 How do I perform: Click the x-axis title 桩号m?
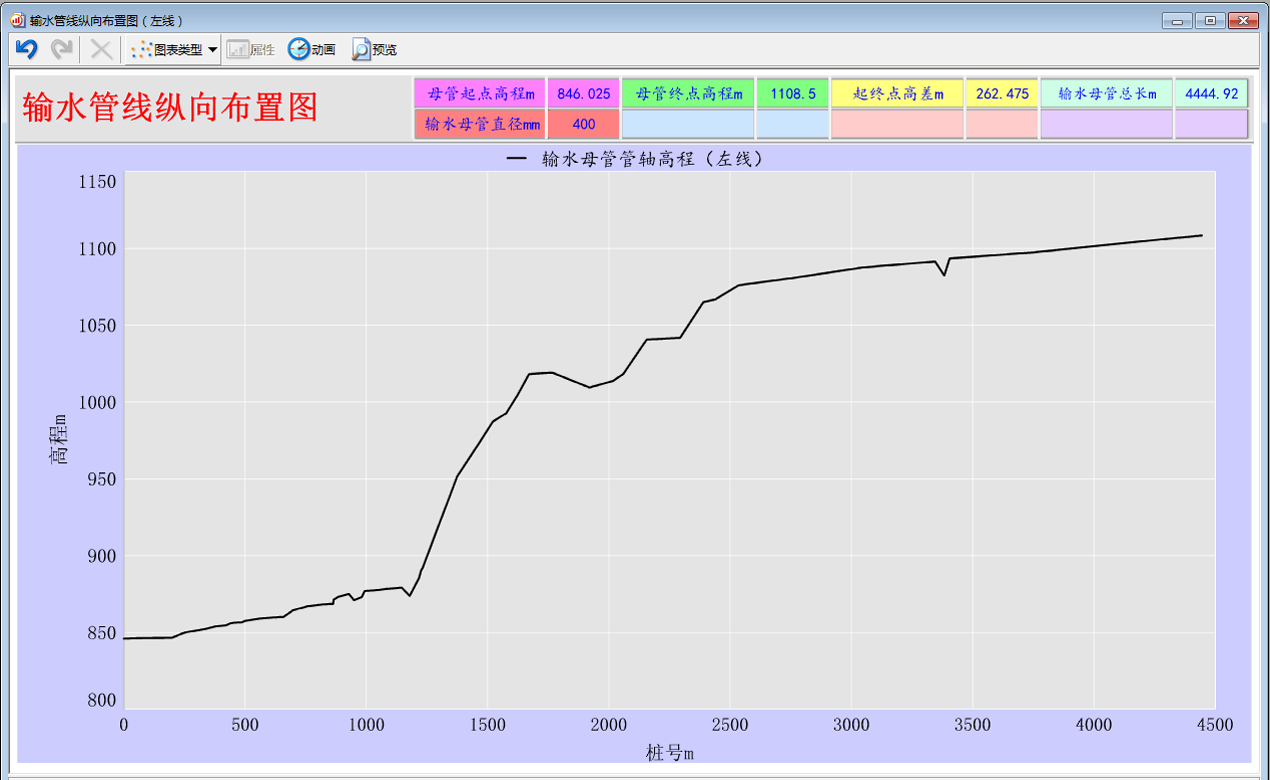[669, 753]
